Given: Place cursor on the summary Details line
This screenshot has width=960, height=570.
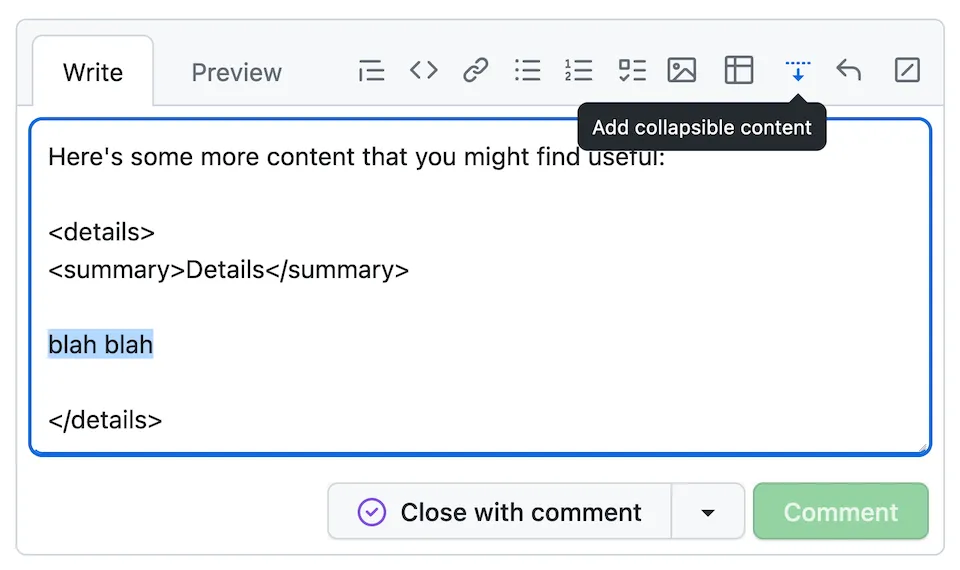Looking at the screenshot, I should (x=228, y=270).
